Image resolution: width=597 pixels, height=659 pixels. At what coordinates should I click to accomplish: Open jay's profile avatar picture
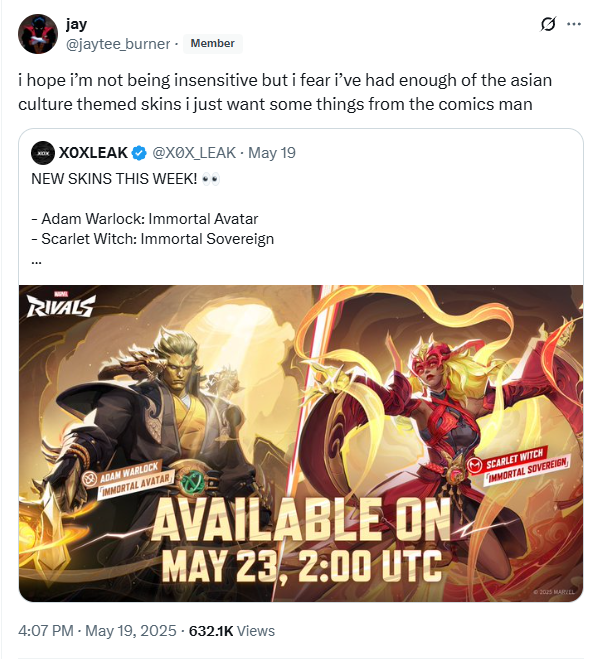click(x=38, y=34)
